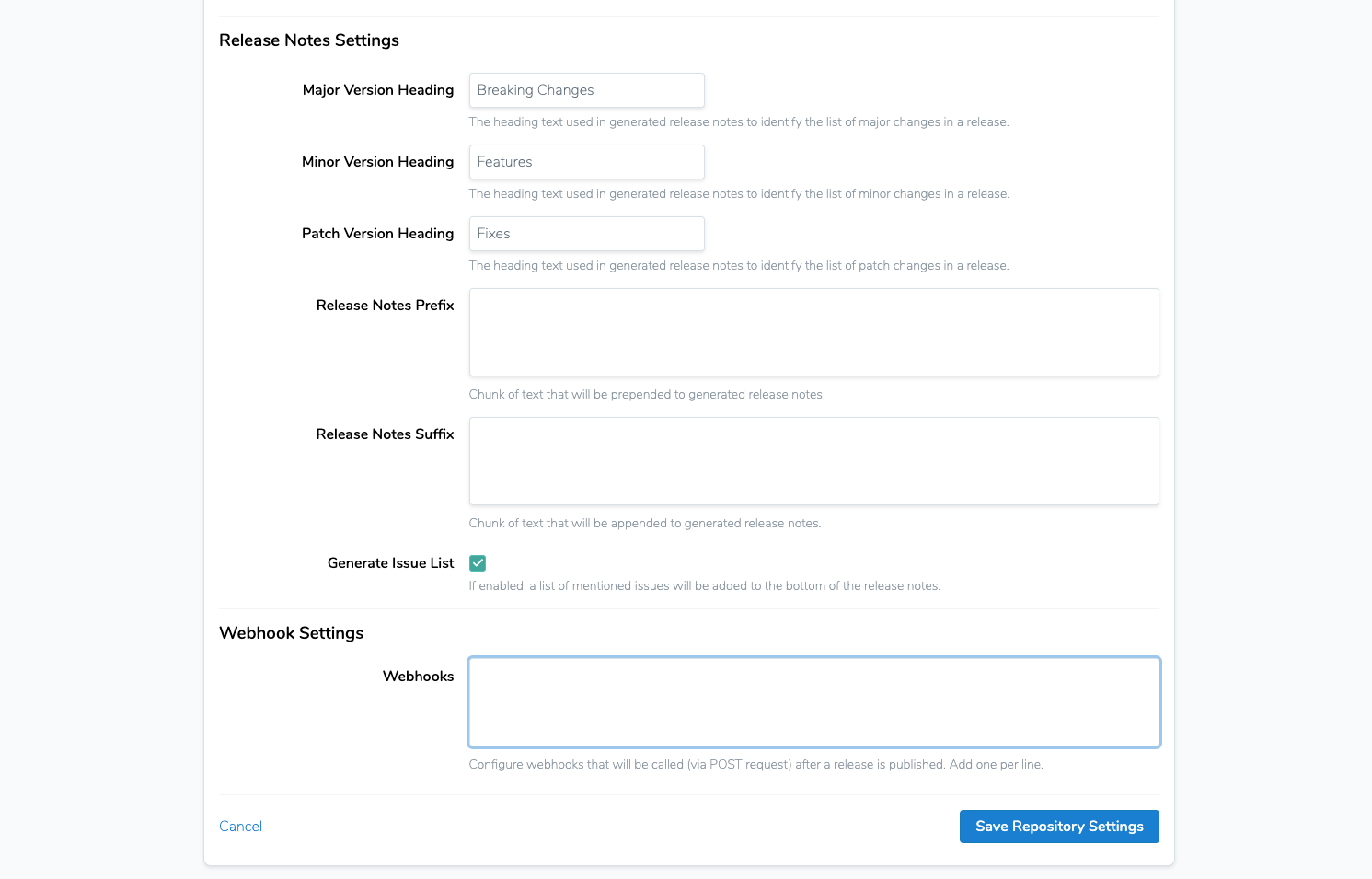Image resolution: width=1372 pixels, height=879 pixels.
Task: Click inside the Webhooks text area
Action: (813, 702)
